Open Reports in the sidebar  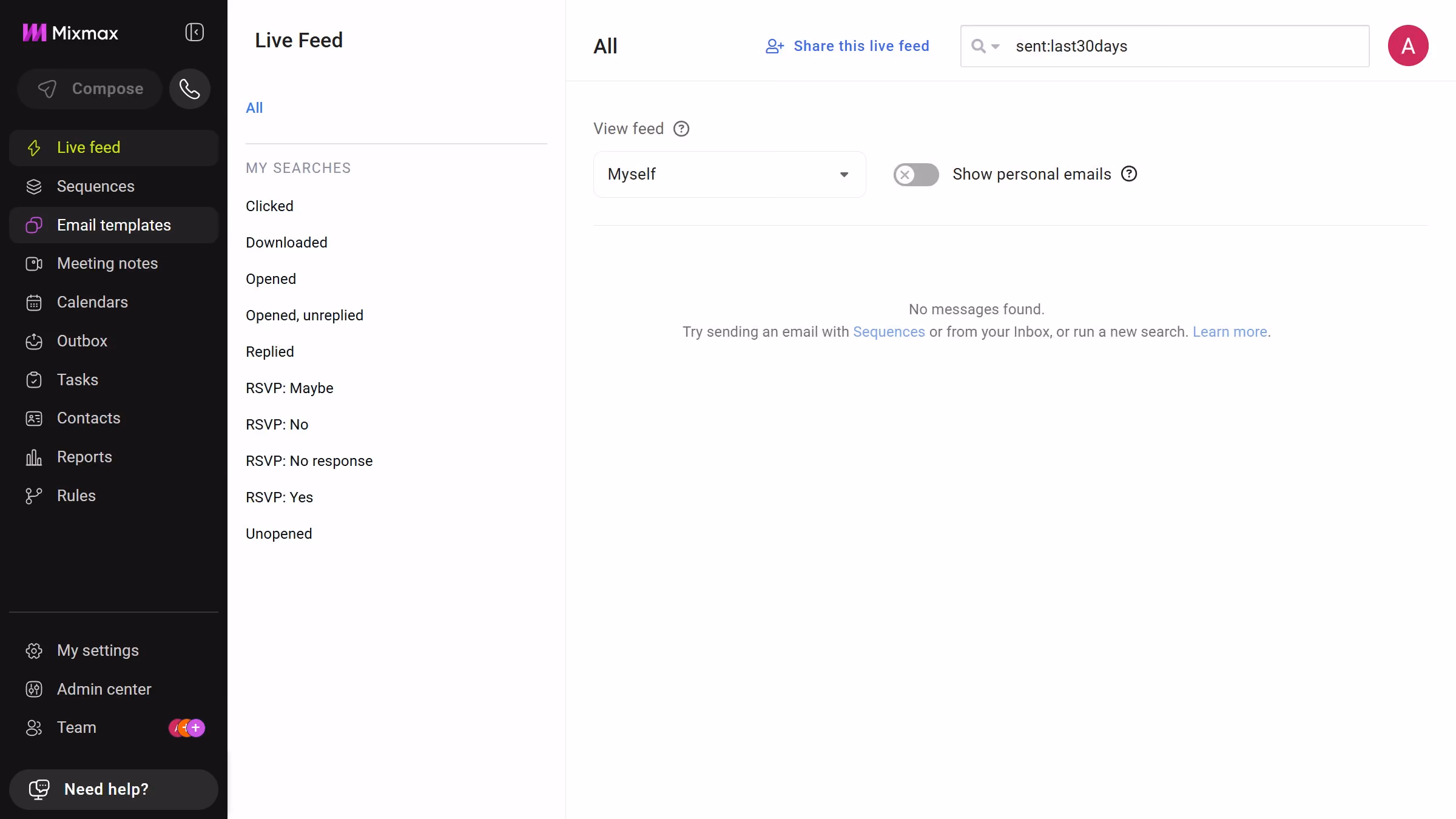(114, 457)
